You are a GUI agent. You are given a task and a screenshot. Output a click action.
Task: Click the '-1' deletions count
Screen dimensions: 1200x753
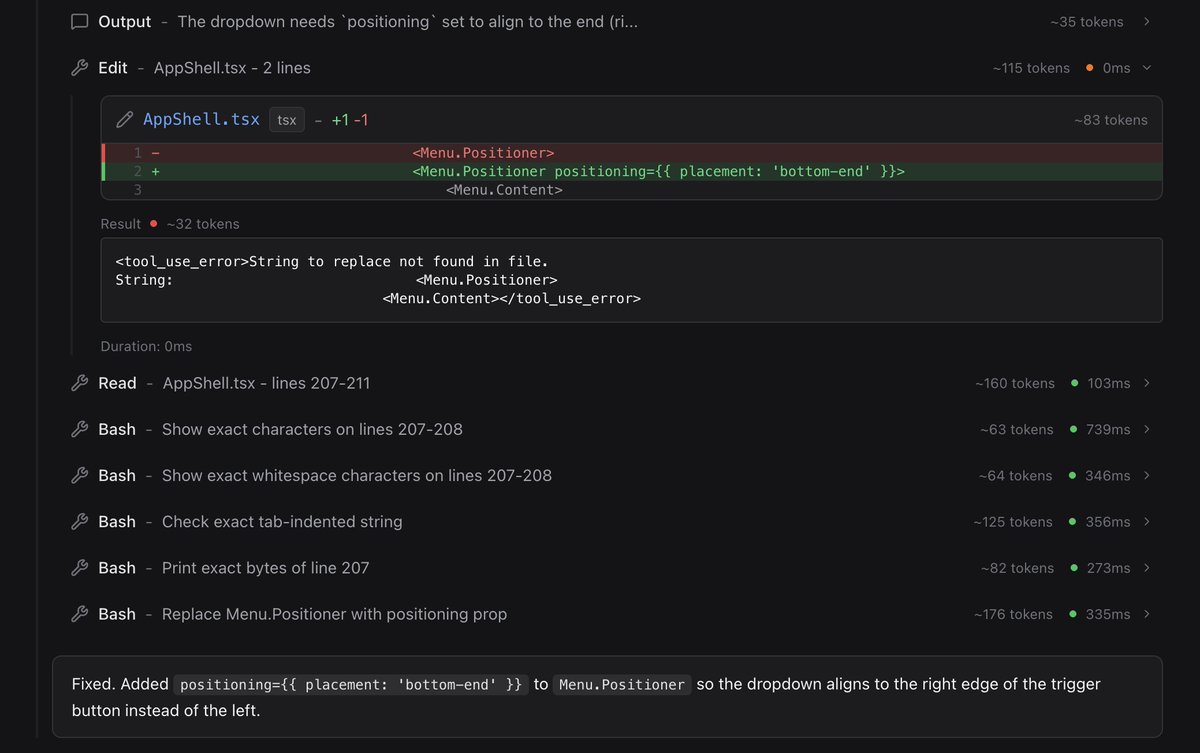click(361, 120)
